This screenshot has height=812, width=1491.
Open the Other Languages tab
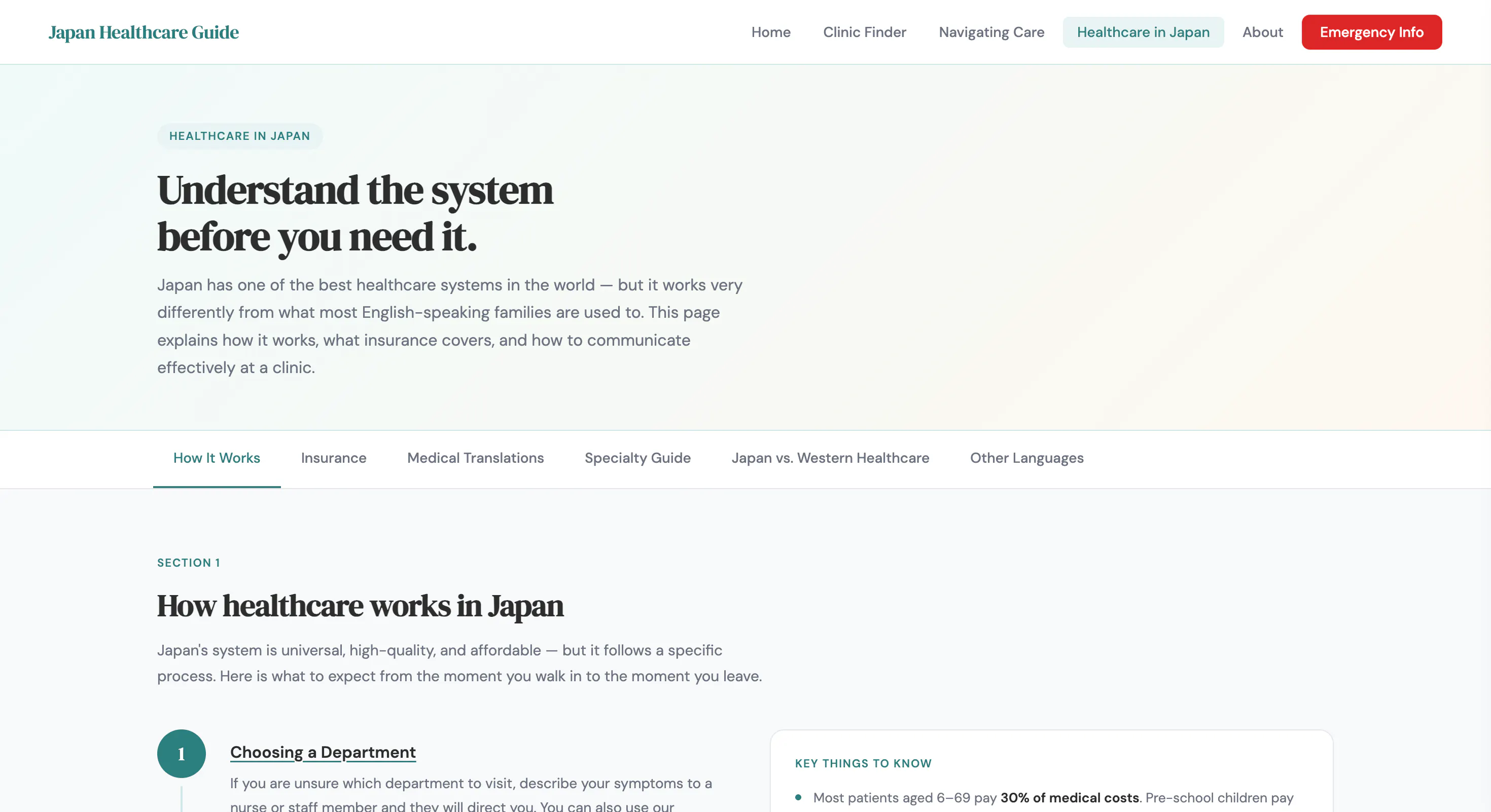(x=1026, y=458)
